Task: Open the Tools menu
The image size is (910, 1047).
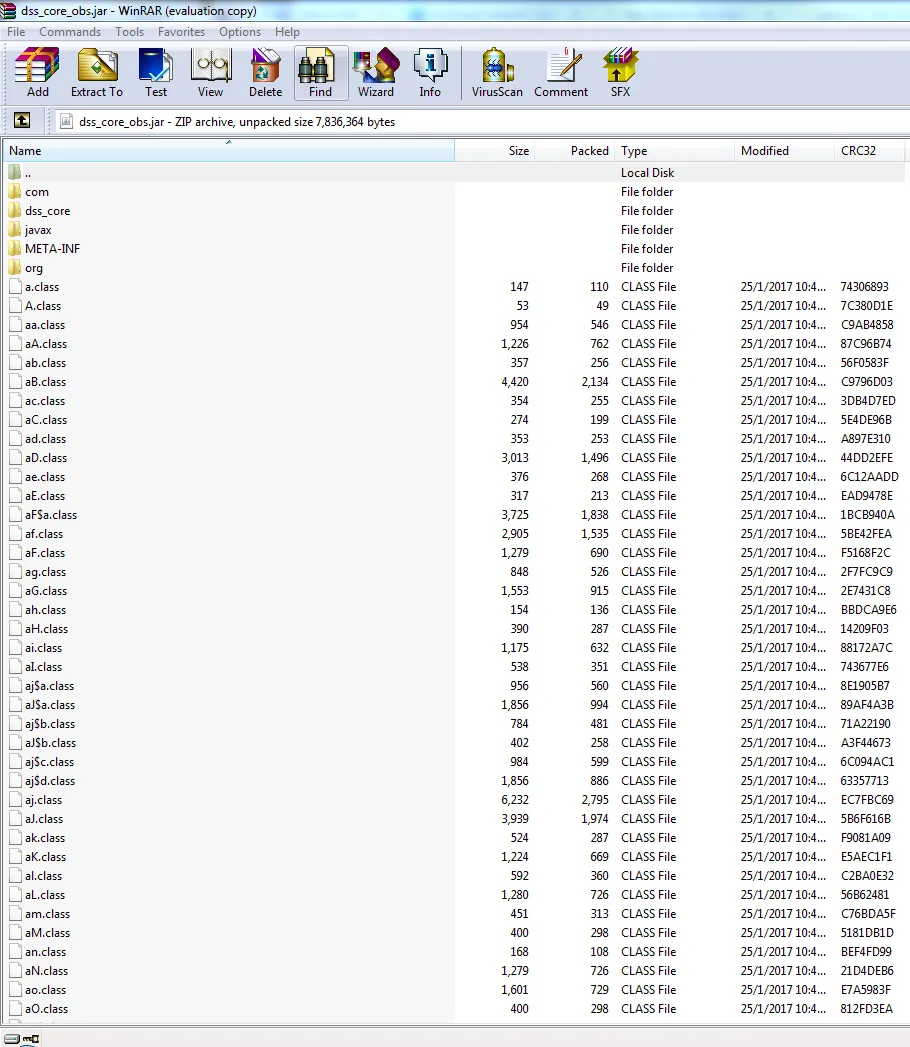Action: point(130,31)
